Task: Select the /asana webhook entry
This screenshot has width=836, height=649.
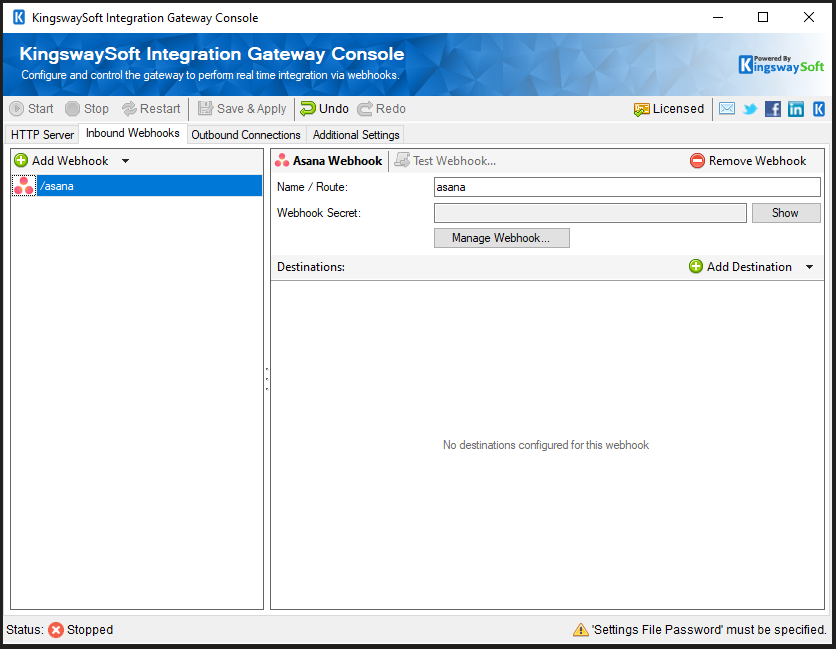Action: (x=60, y=185)
